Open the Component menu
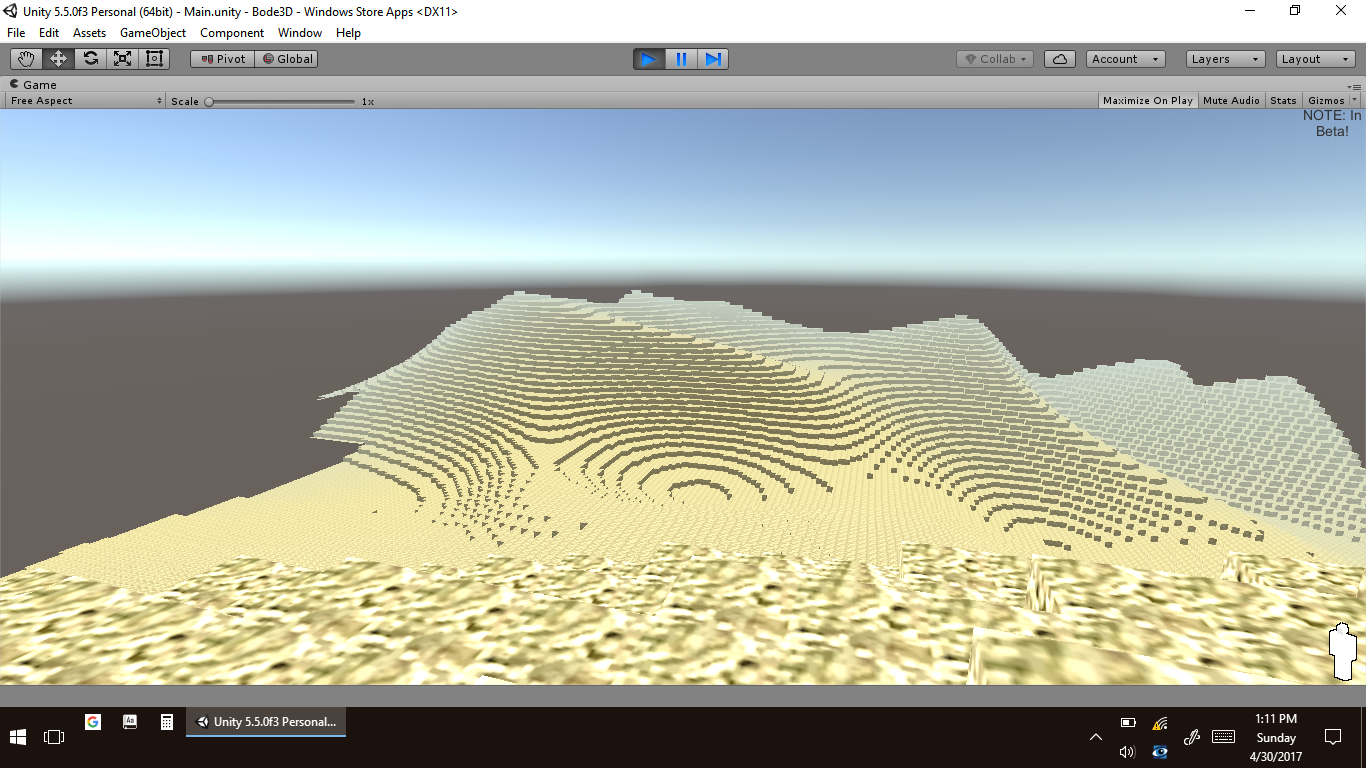This screenshot has height=768, width=1366. [232, 33]
